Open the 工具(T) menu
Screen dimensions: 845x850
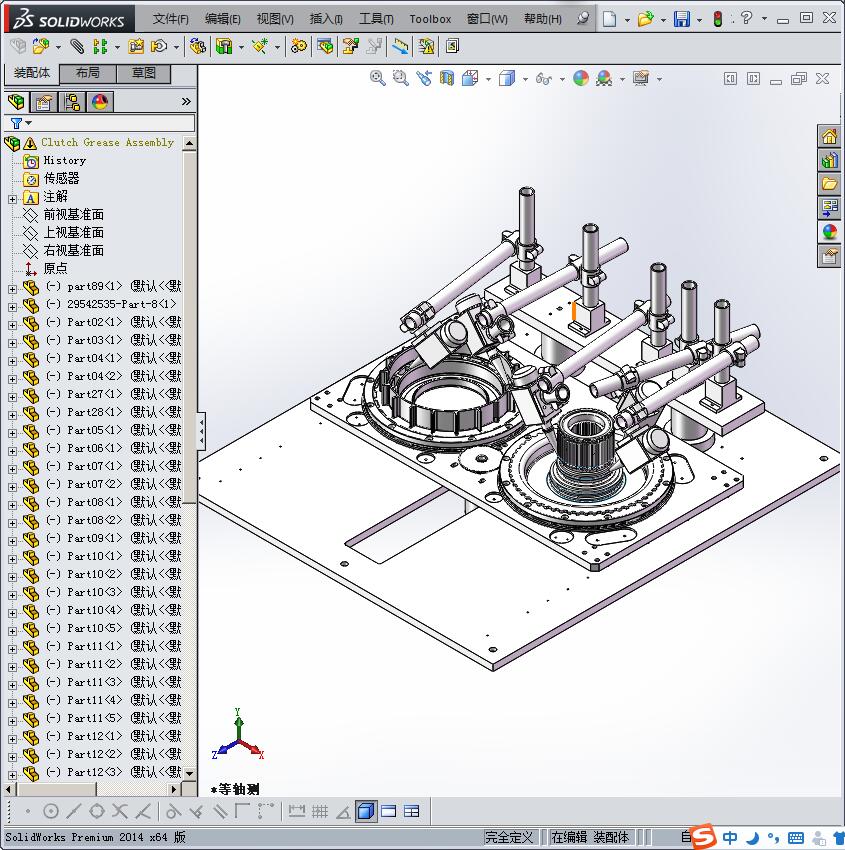click(x=376, y=19)
